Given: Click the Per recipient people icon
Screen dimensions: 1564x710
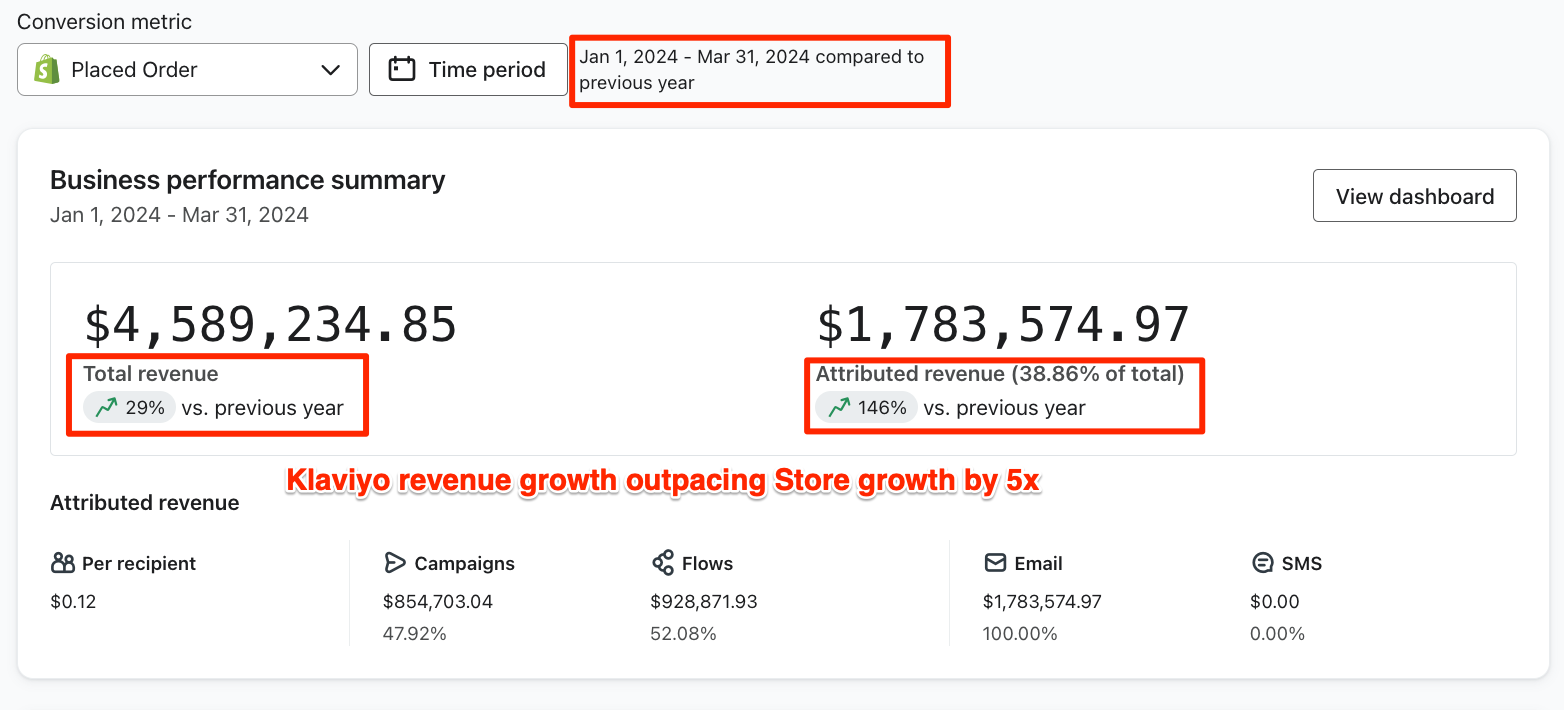Looking at the screenshot, I should point(63,563).
